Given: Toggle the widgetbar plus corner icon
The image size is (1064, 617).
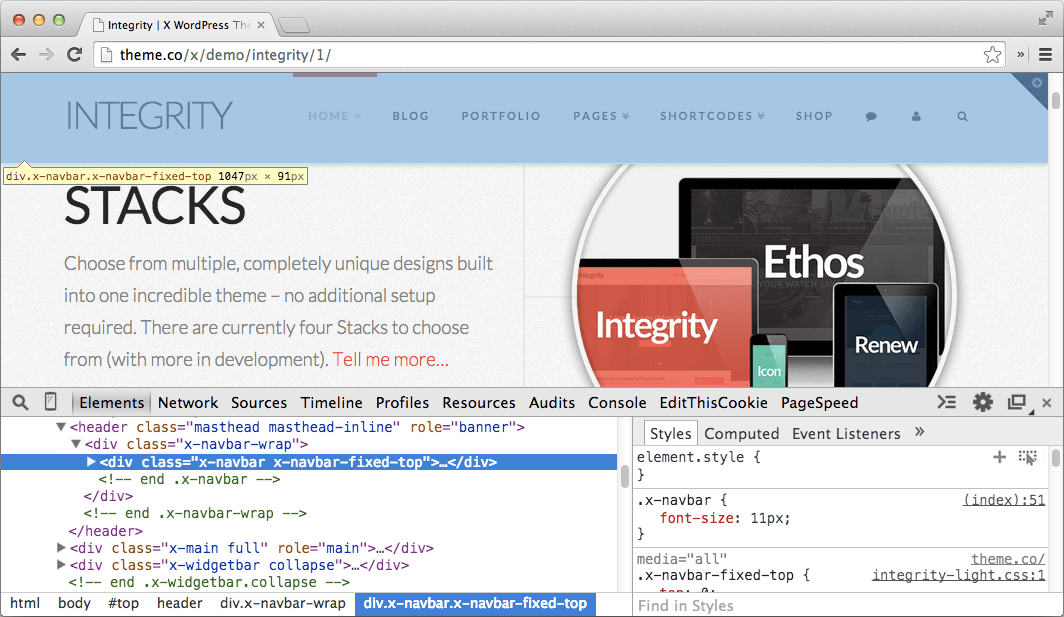Looking at the screenshot, I should pyautogui.click(x=1037, y=83).
